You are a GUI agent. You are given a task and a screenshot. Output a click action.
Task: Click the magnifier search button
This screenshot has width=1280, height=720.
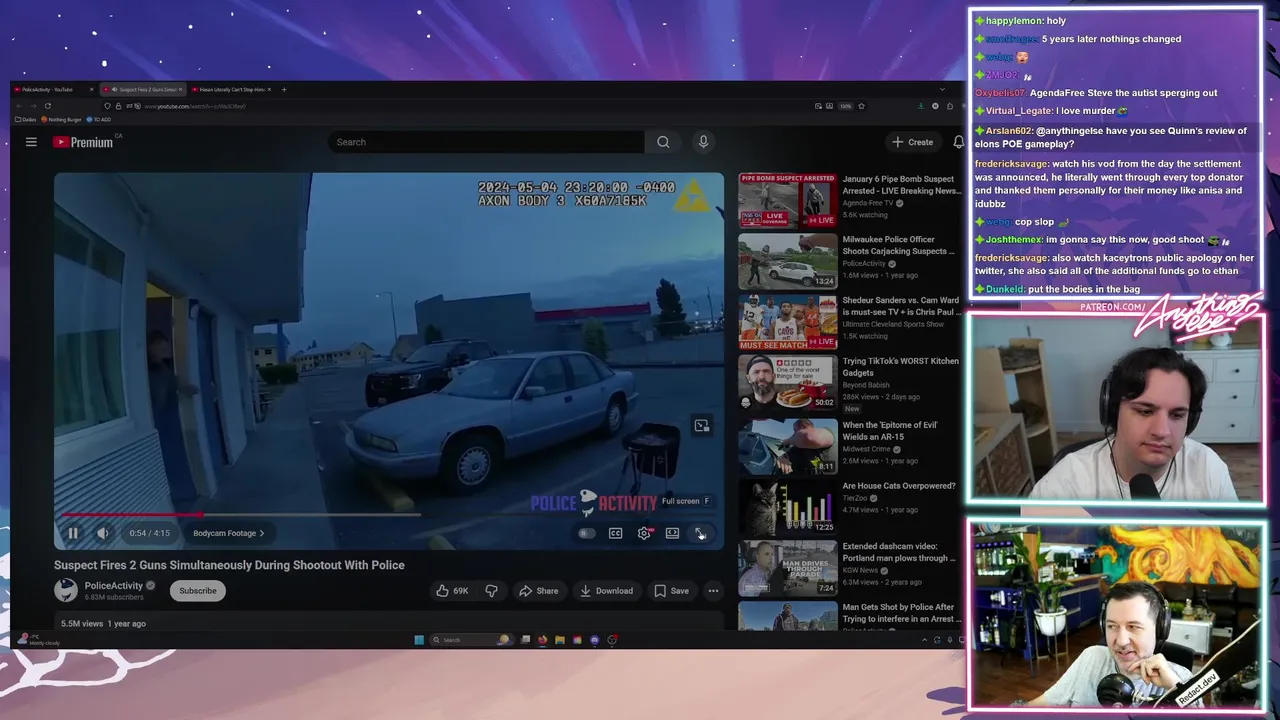[663, 142]
